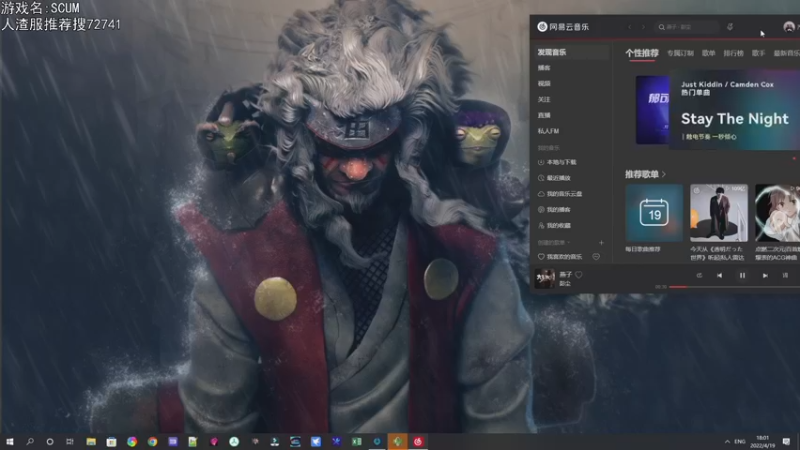Click the 每日歌曲推荐 label

(643, 249)
